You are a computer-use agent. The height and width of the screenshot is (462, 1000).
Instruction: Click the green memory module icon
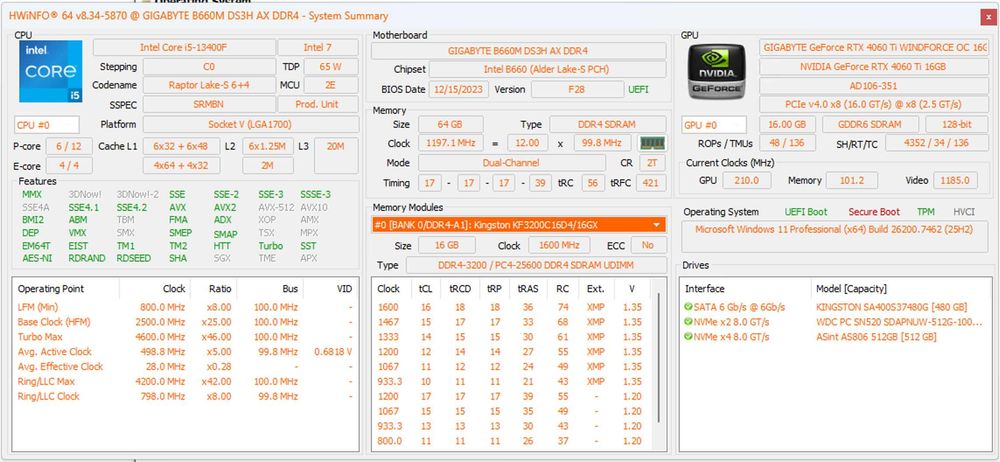click(x=652, y=144)
